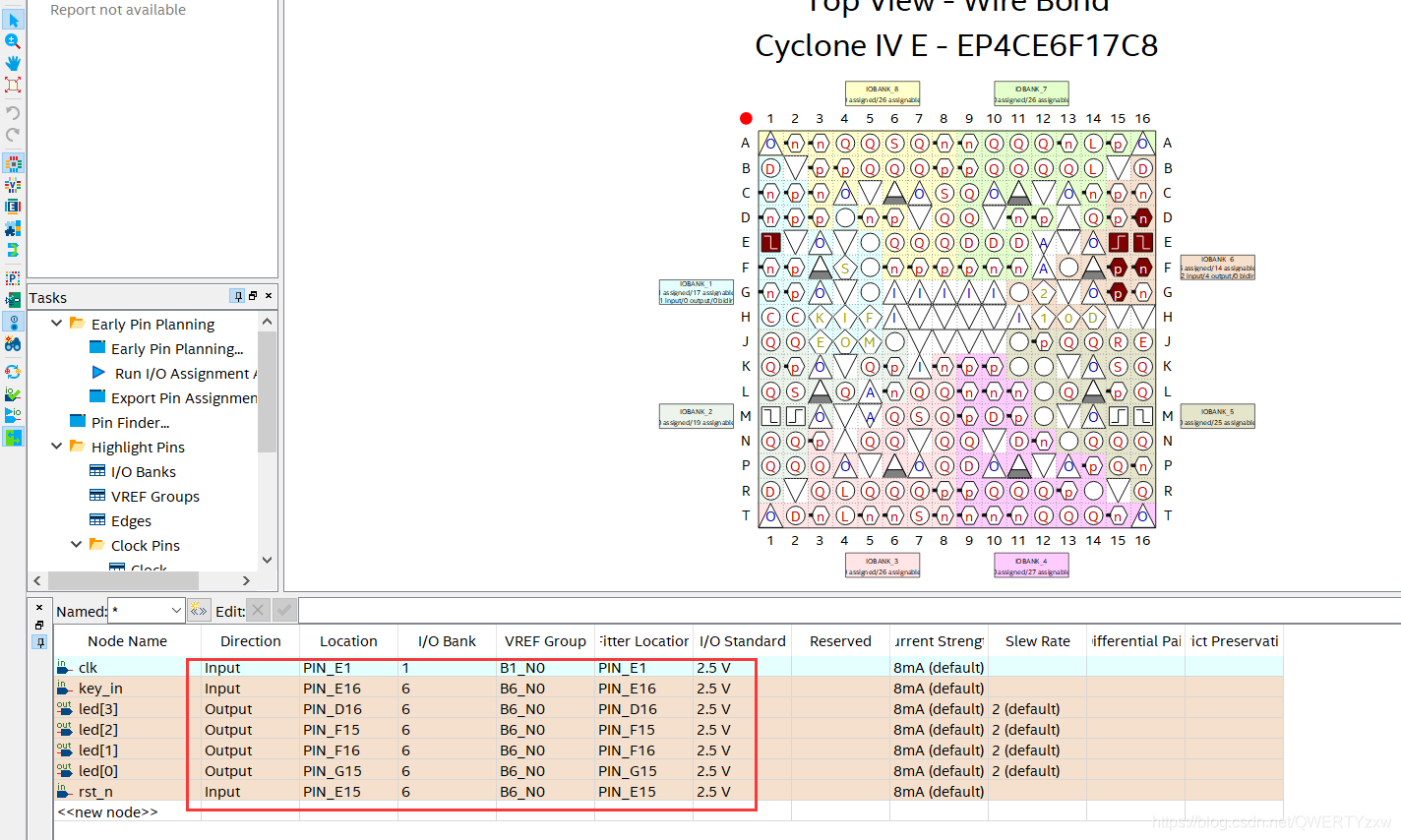Run I/O assignment check icon
The height and width of the screenshot is (840, 1401).
[x=13, y=393]
